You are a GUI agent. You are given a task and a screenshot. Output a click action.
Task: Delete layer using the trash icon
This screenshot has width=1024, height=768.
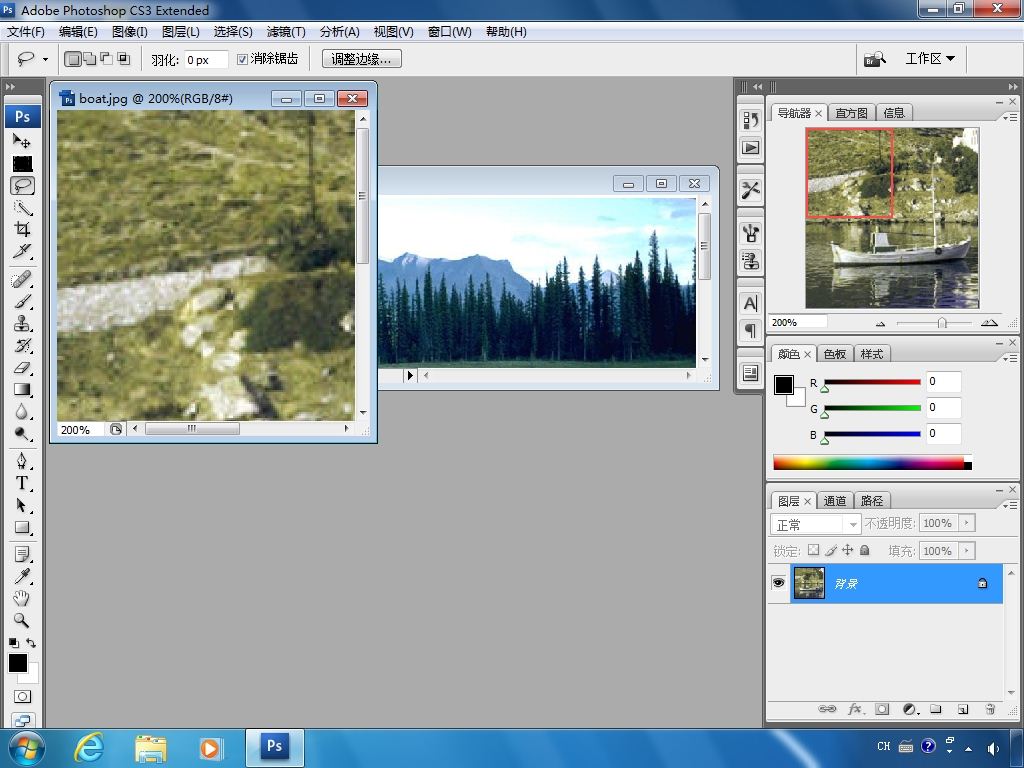pos(990,709)
